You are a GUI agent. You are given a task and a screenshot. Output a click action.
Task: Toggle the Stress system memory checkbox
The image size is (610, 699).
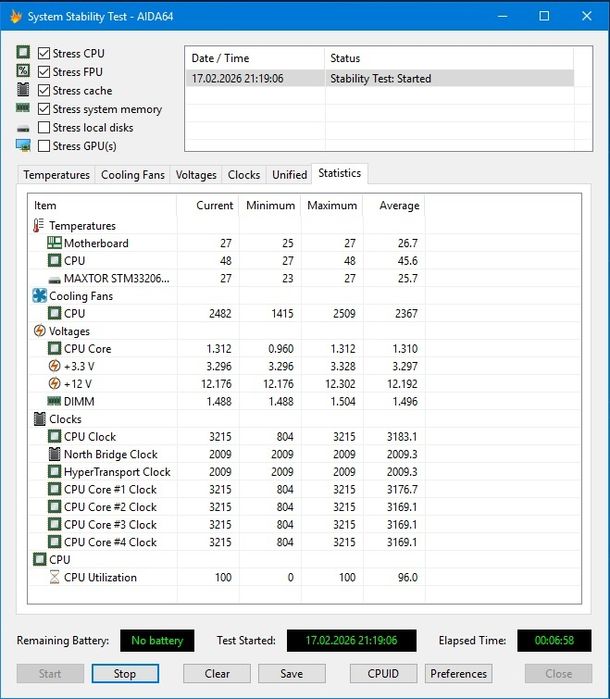pos(44,109)
